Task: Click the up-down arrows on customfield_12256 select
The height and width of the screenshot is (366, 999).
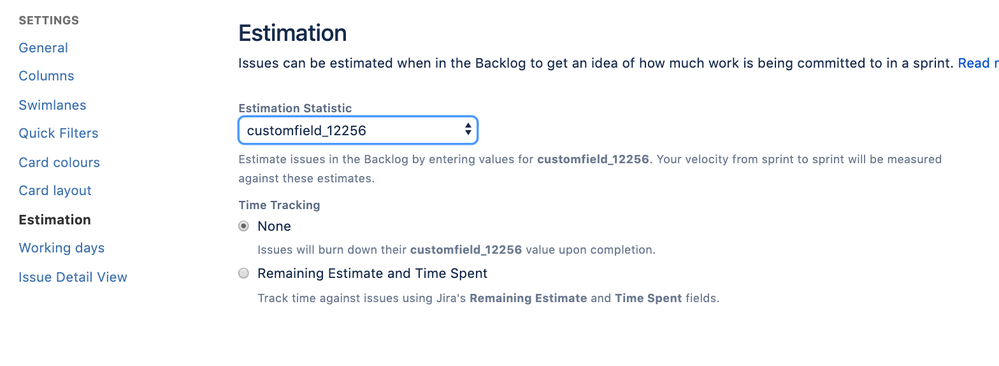Action: pos(468,130)
